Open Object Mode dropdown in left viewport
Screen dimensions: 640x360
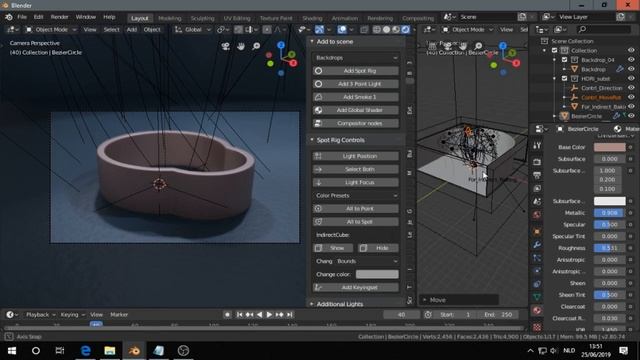51,29
